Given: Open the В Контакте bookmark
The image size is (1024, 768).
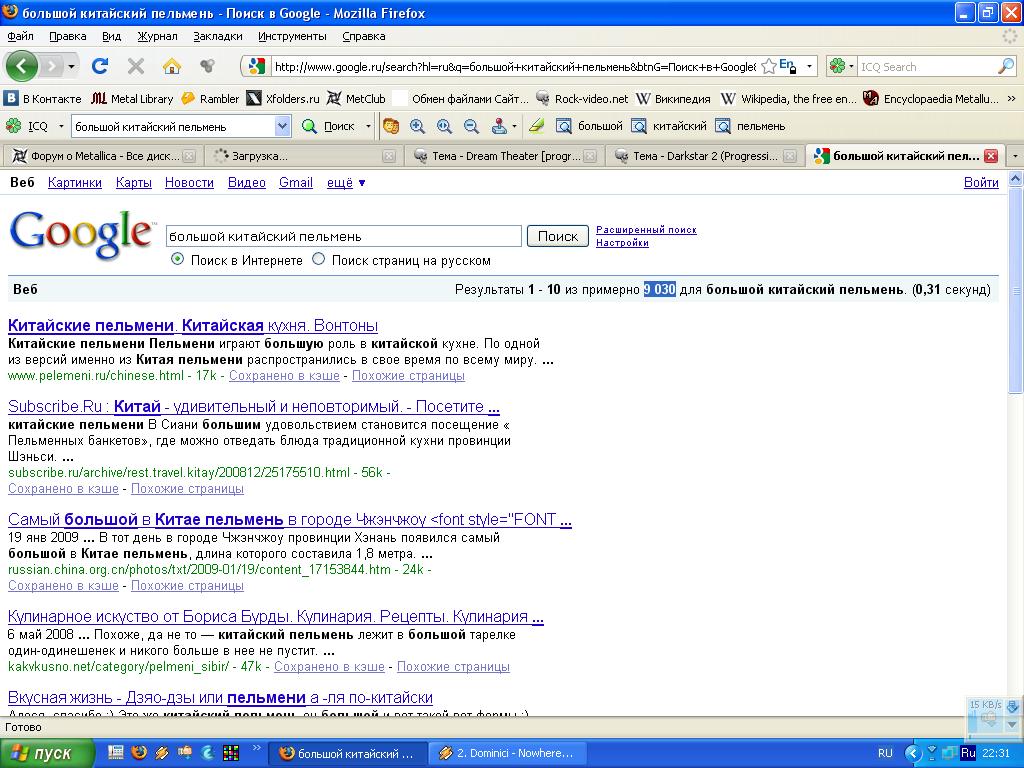Looking at the screenshot, I should click(43, 98).
